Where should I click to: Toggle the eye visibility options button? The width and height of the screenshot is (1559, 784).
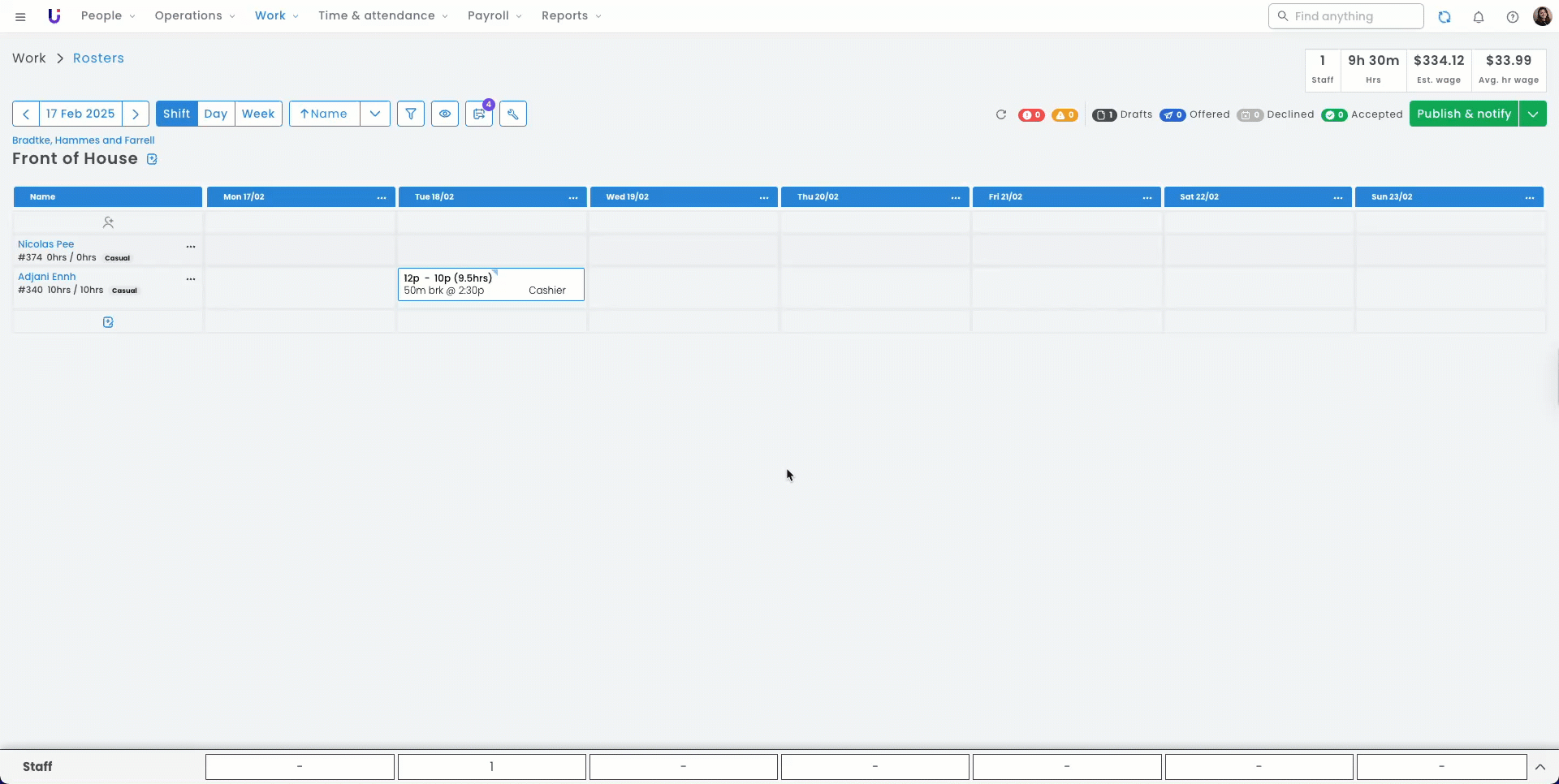(445, 114)
